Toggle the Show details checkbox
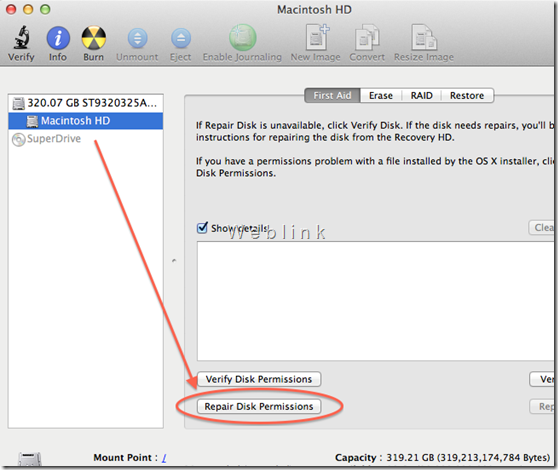 pyautogui.click(x=202, y=227)
